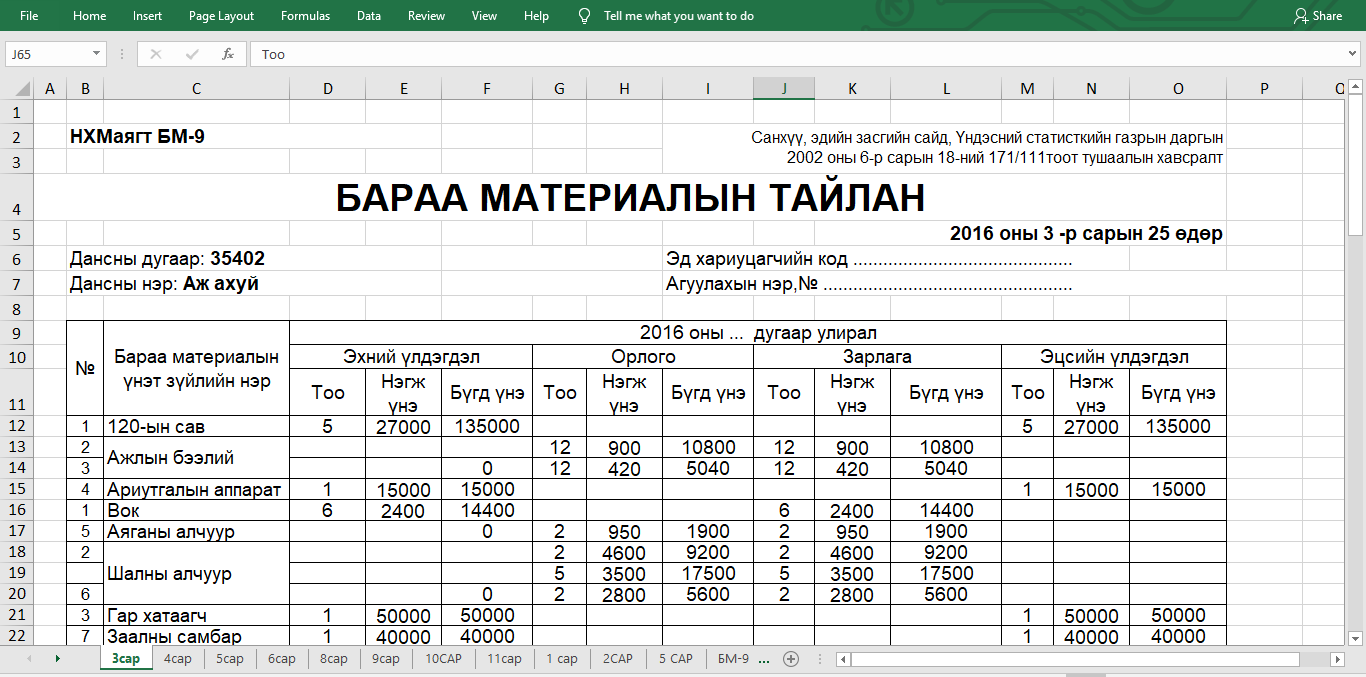Click the Insert Function fx icon

point(228,54)
